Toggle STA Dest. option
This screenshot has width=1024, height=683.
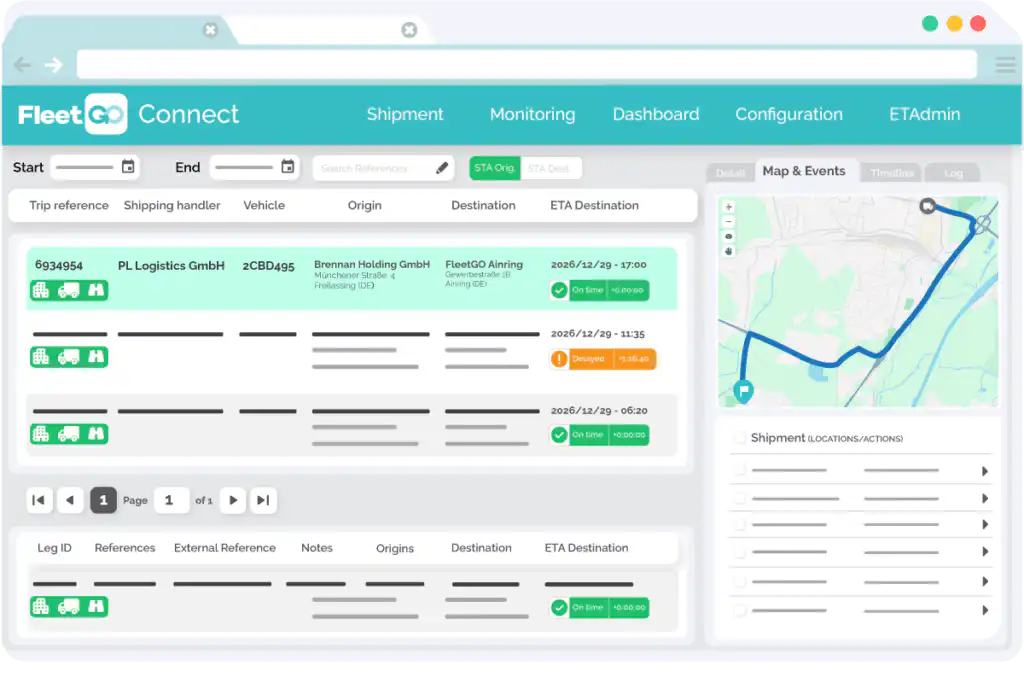click(x=549, y=168)
